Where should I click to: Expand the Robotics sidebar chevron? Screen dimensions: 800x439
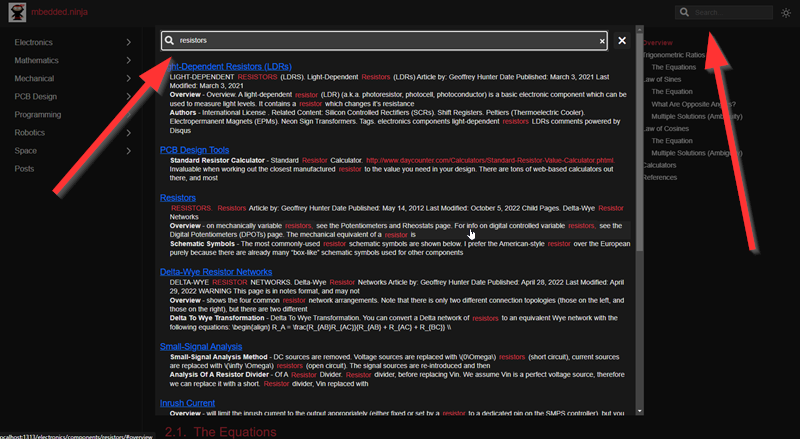[128, 132]
